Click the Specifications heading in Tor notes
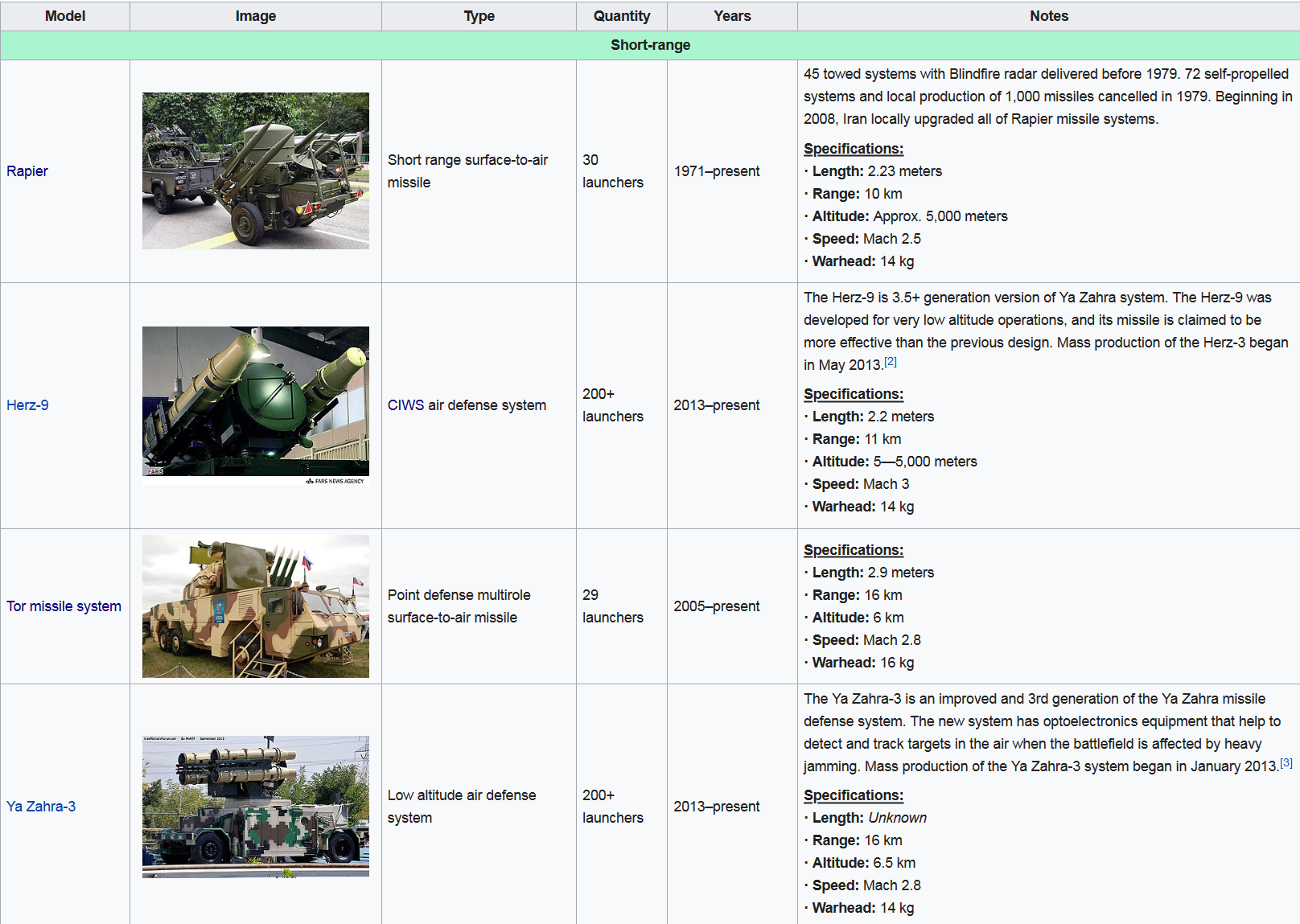 point(854,550)
